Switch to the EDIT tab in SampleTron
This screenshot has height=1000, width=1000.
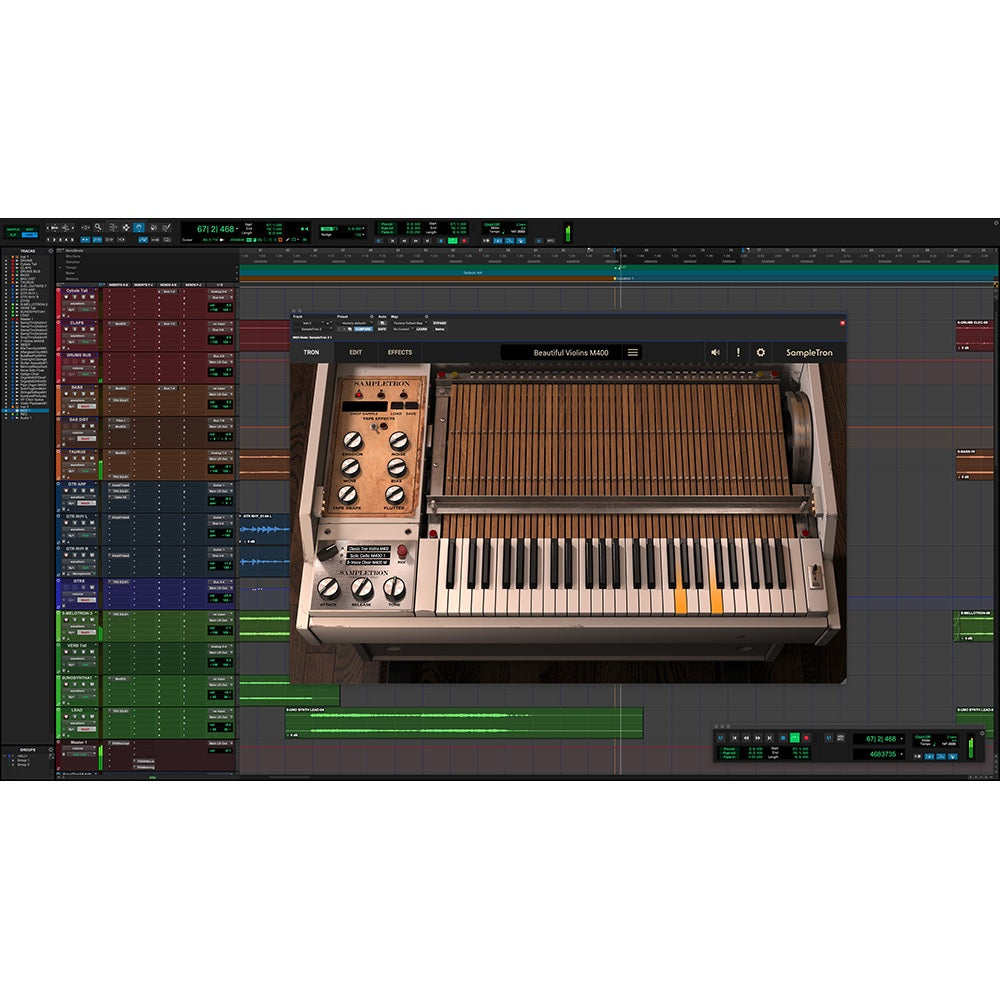pos(354,352)
